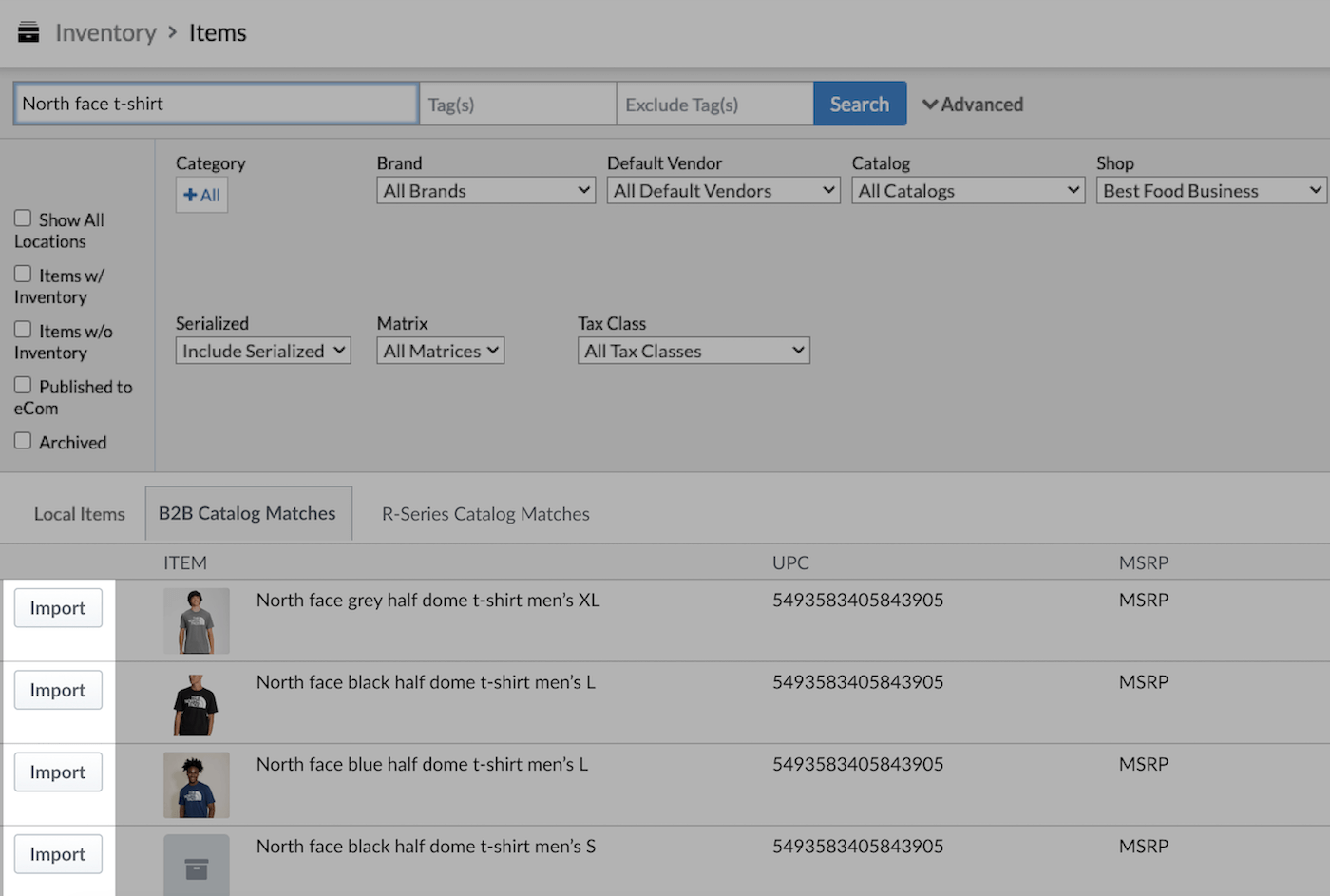Toggle the Archived checkbox

click(23, 441)
